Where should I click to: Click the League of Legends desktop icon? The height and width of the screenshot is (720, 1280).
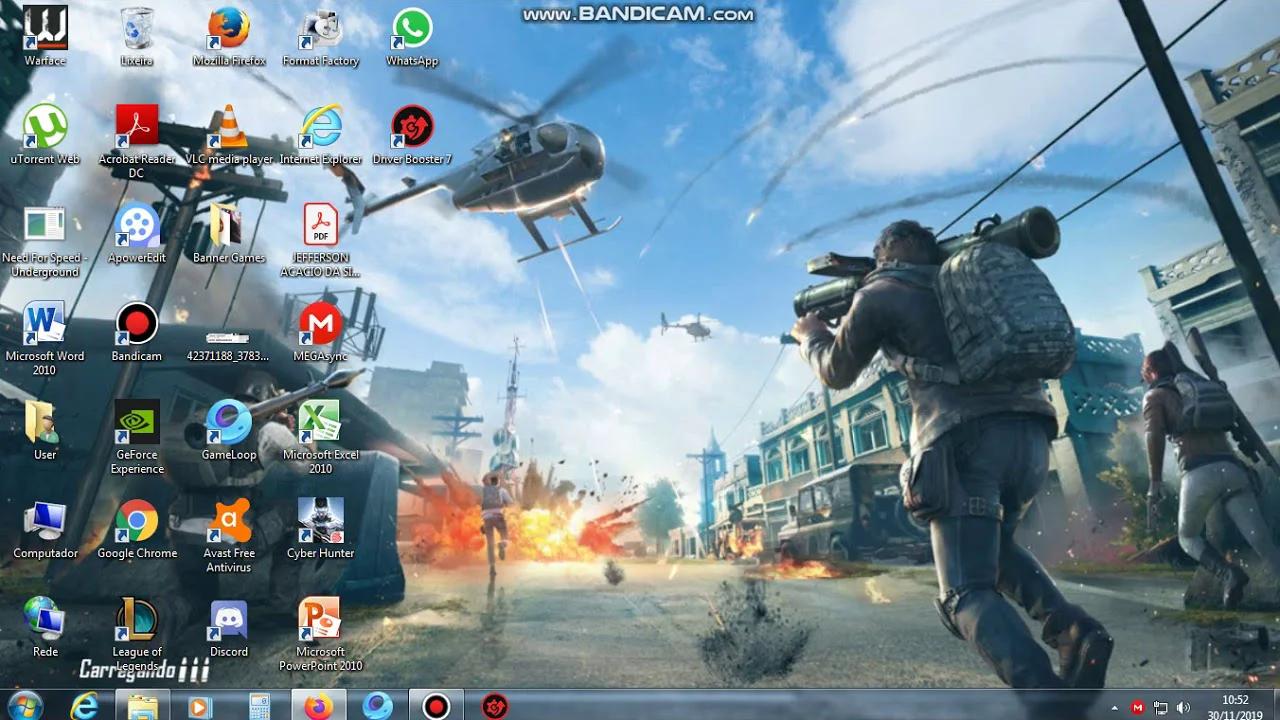137,620
